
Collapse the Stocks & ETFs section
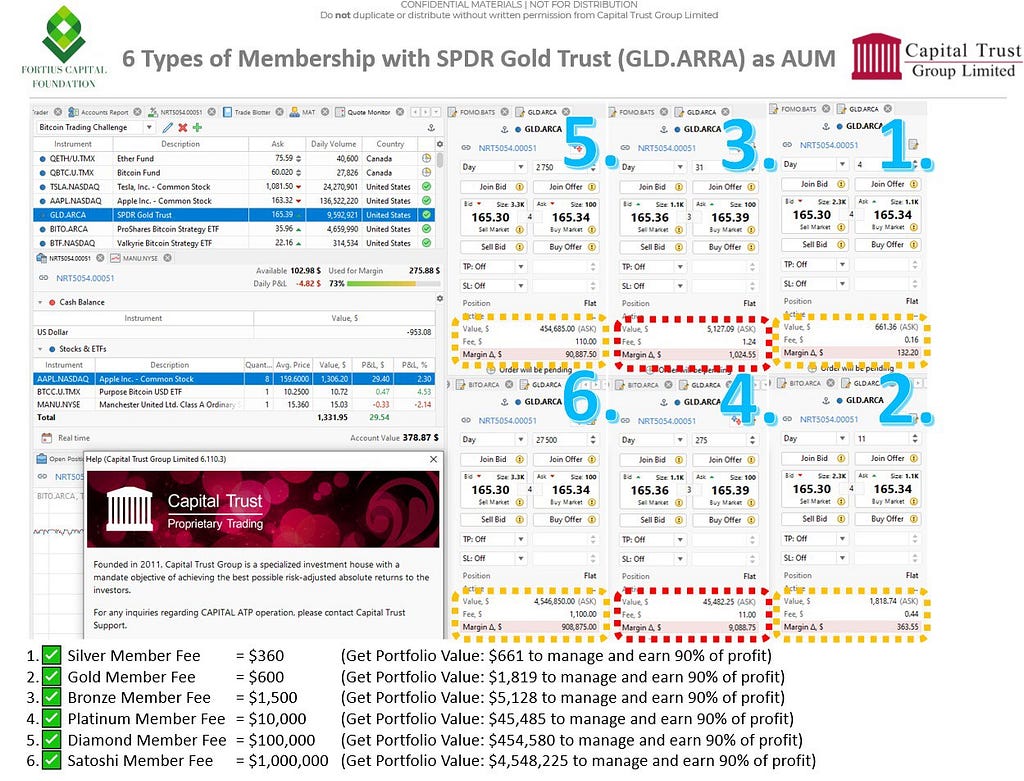pyautogui.click(x=40, y=349)
